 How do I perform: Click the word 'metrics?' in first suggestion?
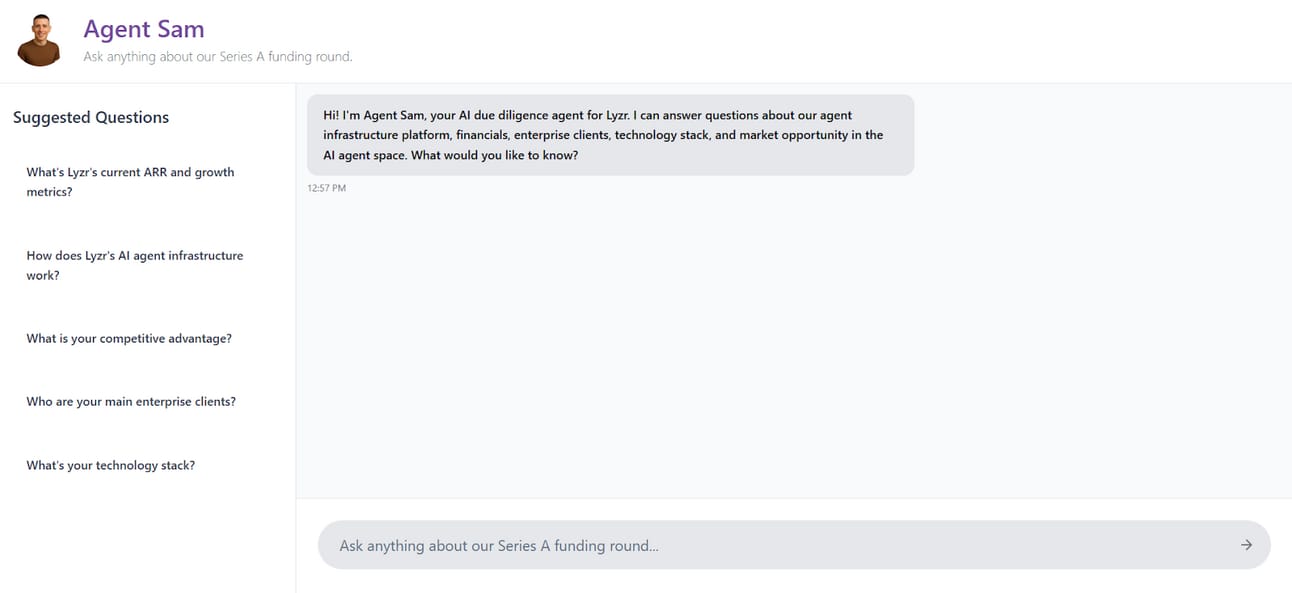[49, 192]
